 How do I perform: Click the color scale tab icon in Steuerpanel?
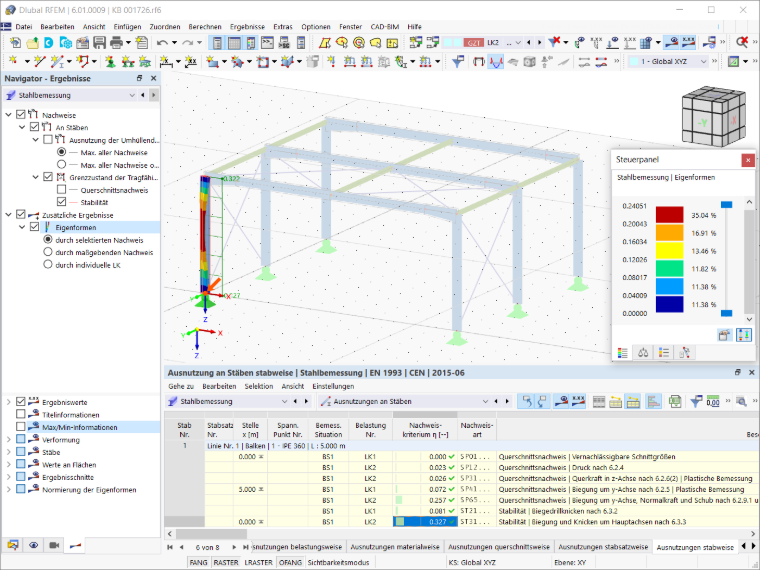(x=623, y=352)
